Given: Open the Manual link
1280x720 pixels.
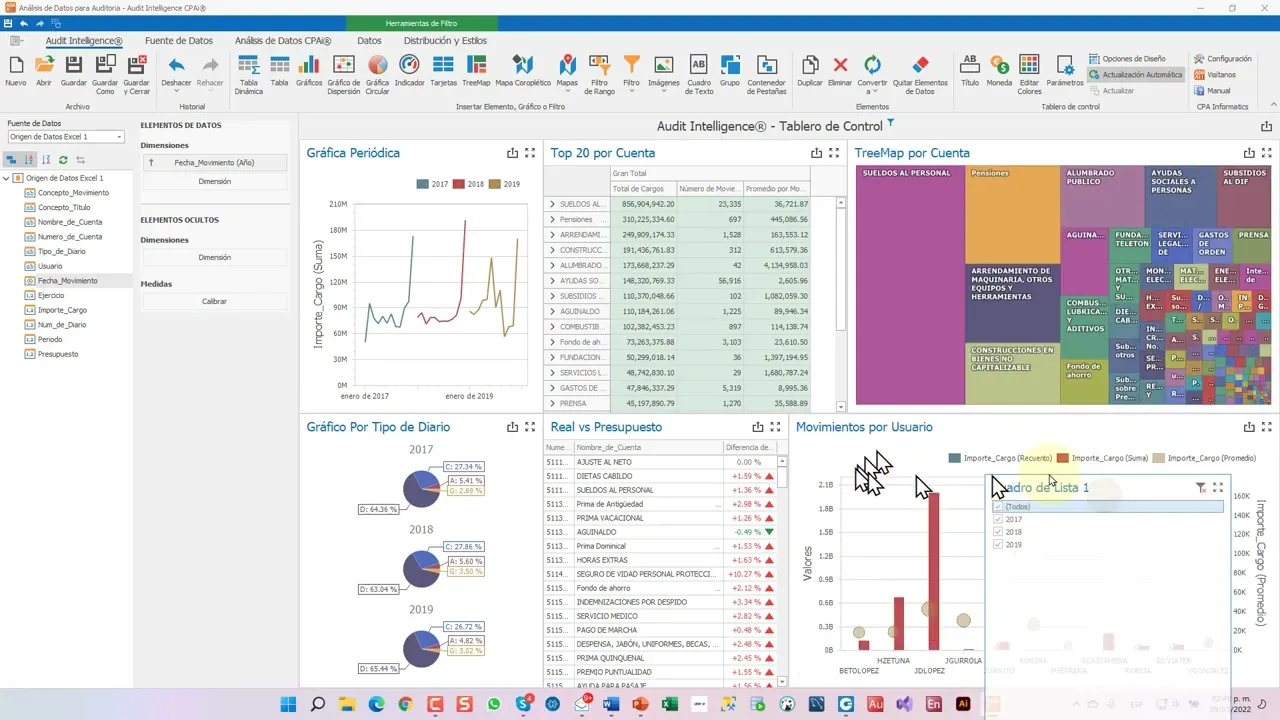Looking at the screenshot, I should point(1213,91).
